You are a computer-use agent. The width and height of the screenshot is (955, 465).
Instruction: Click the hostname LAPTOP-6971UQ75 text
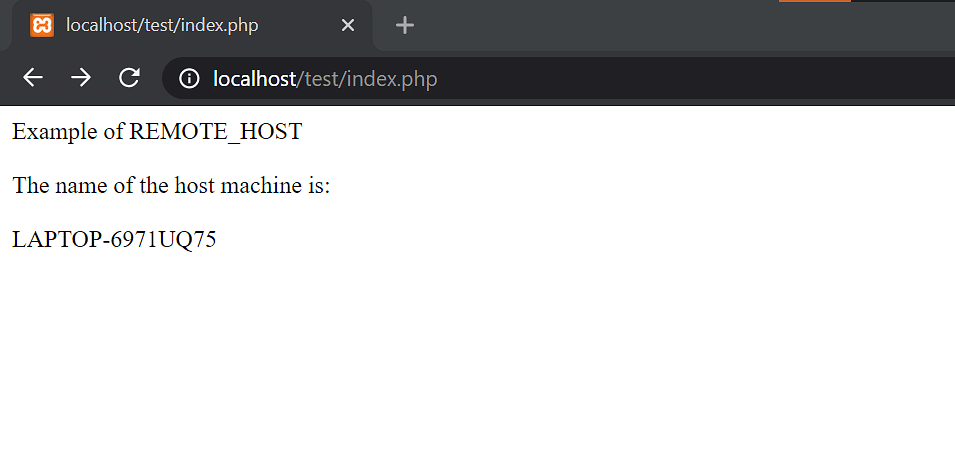(114, 239)
